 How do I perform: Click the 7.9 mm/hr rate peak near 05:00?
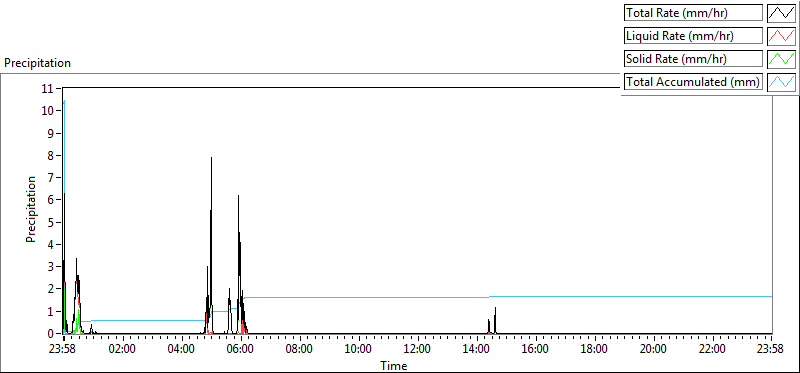point(211,158)
